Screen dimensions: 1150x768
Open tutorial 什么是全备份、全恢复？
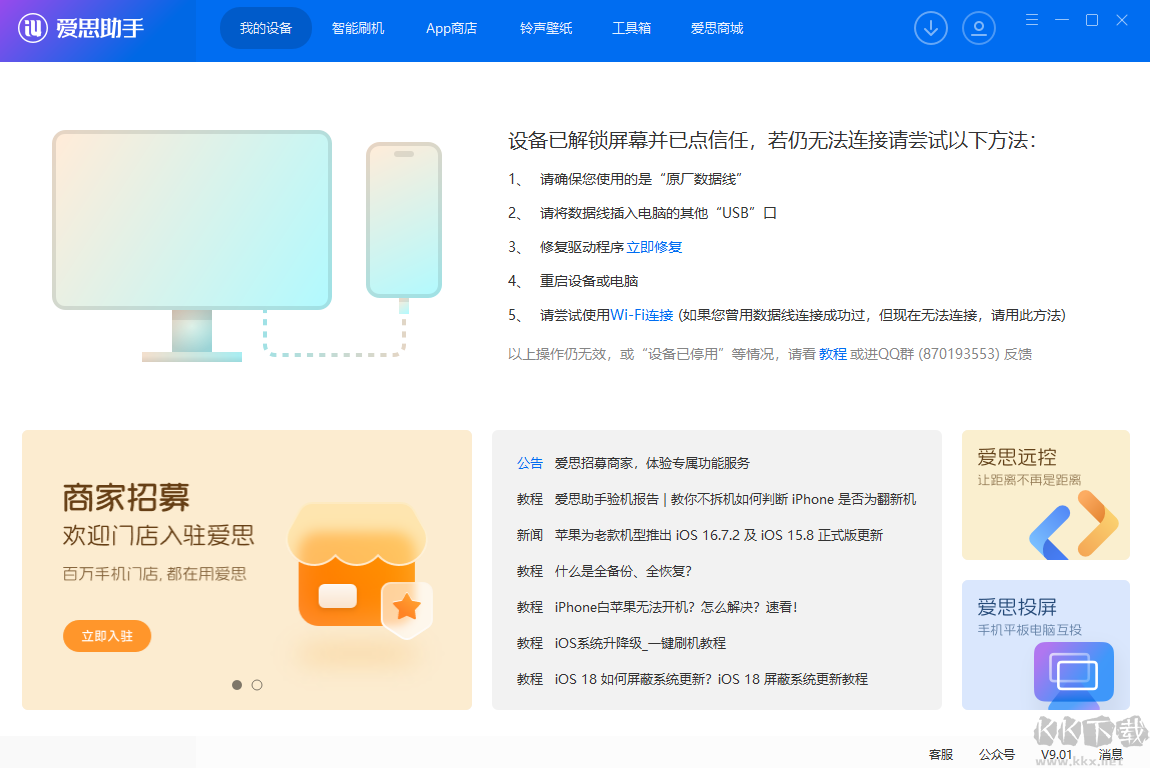pyautogui.click(x=623, y=571)
